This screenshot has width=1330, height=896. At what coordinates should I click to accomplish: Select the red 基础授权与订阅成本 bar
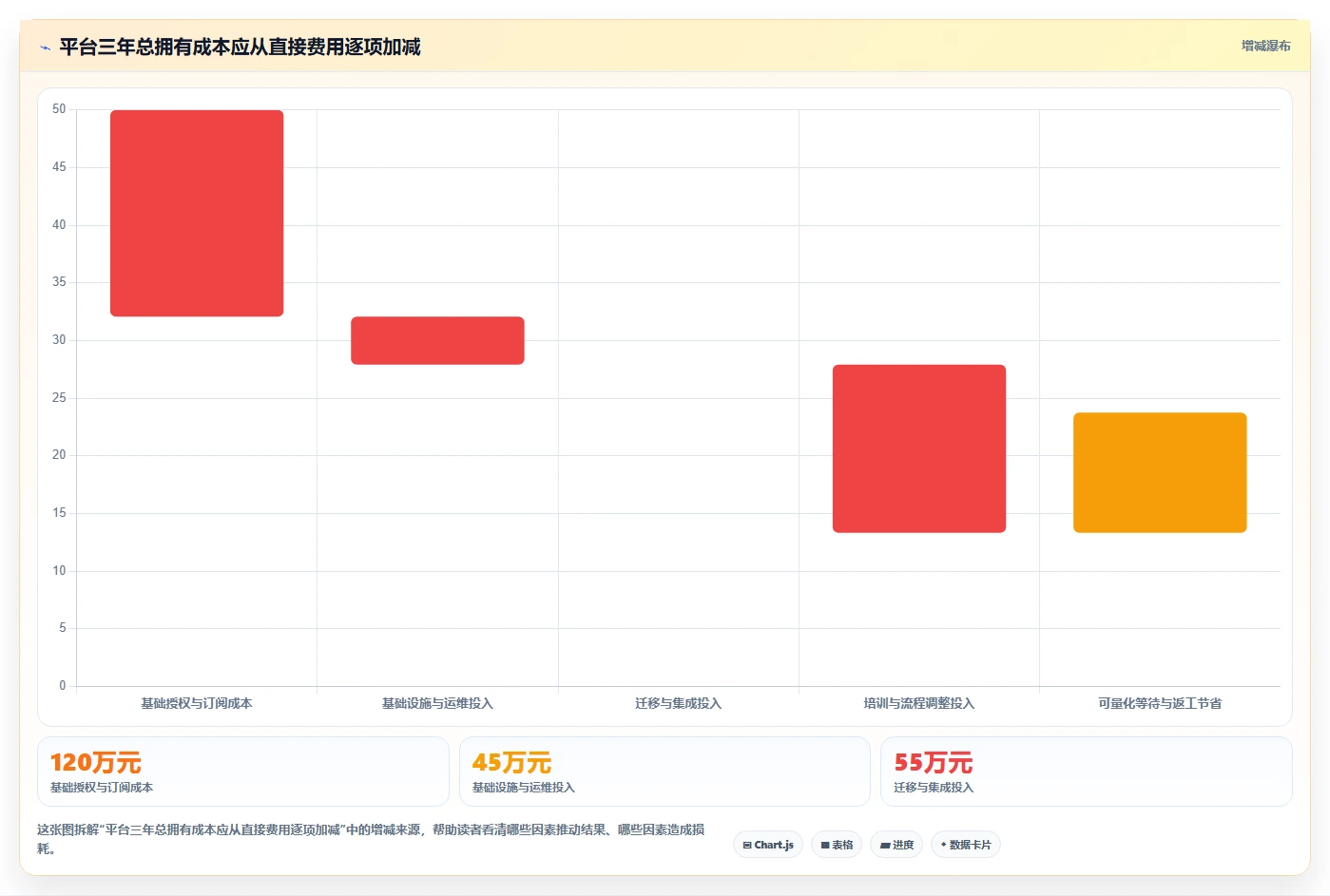pos(197,213)
